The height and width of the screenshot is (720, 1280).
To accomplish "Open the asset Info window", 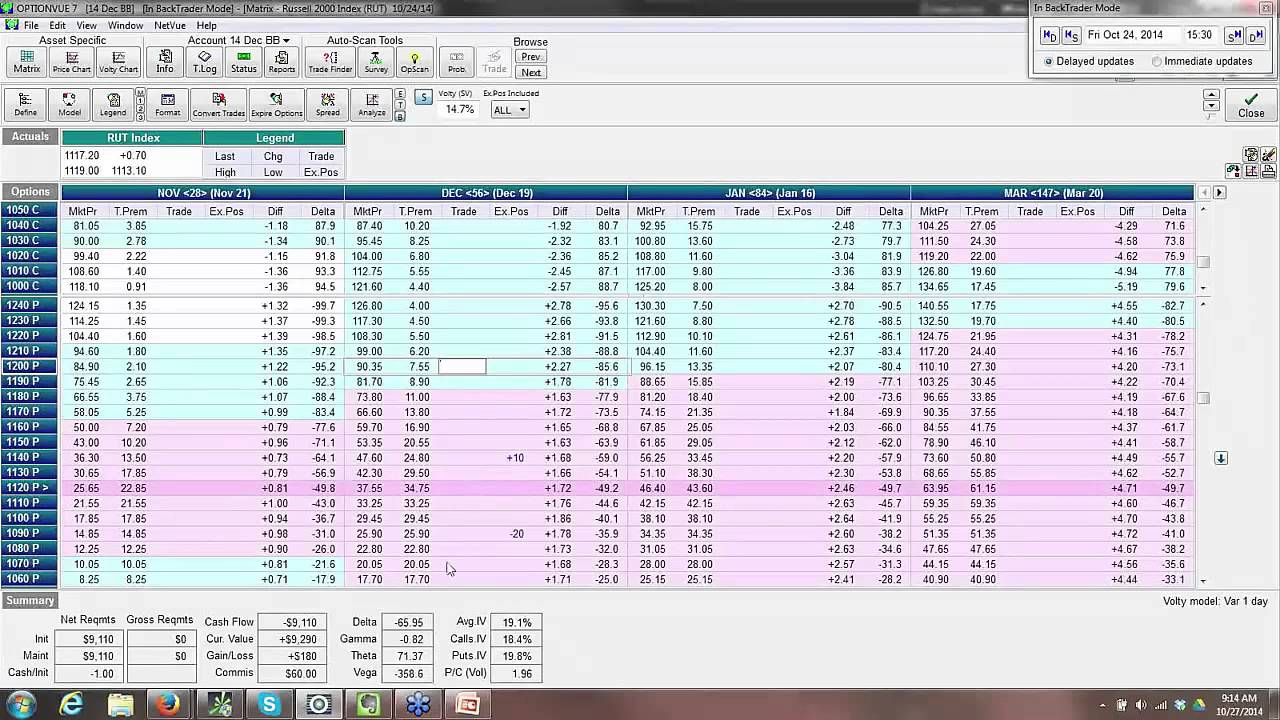I will (x=164, y=62).
